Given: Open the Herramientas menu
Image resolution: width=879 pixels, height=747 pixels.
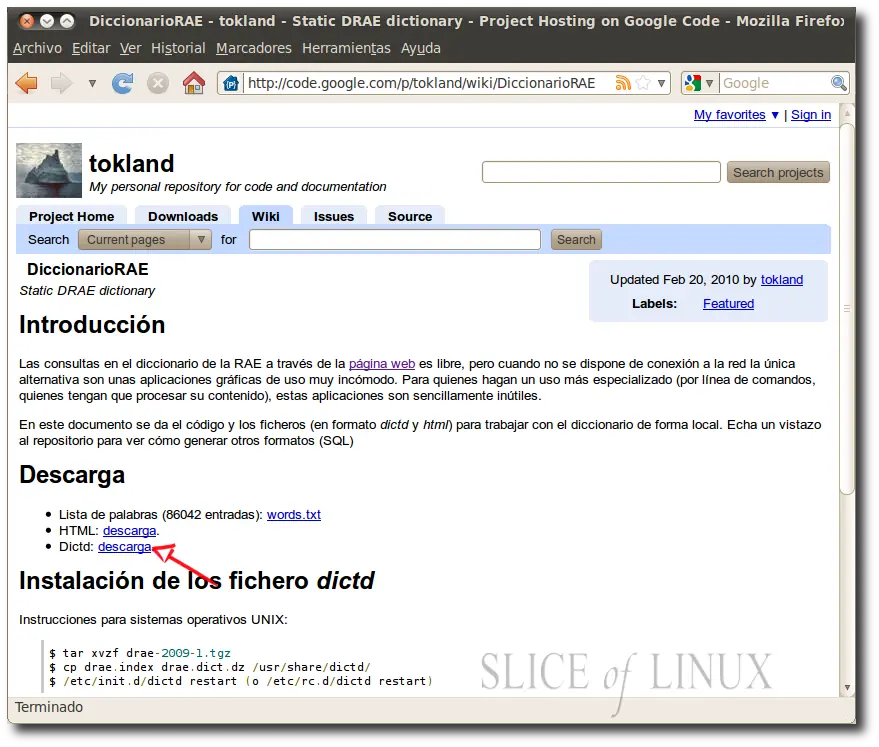Looking at the screenshot, I should 346,48.
